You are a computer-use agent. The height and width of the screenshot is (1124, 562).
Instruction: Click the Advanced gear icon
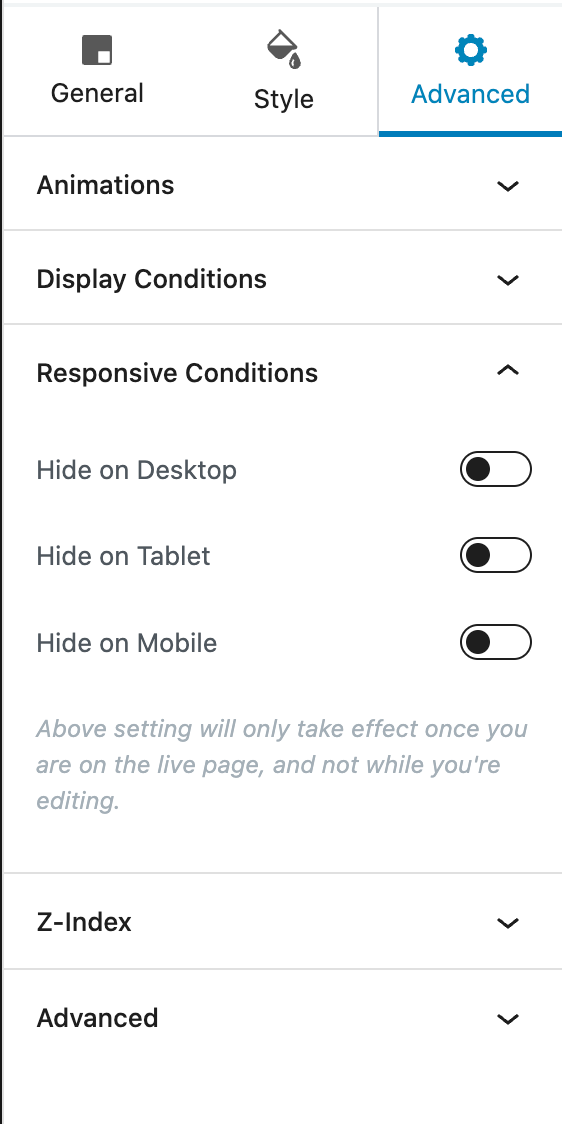pos(471,50)
